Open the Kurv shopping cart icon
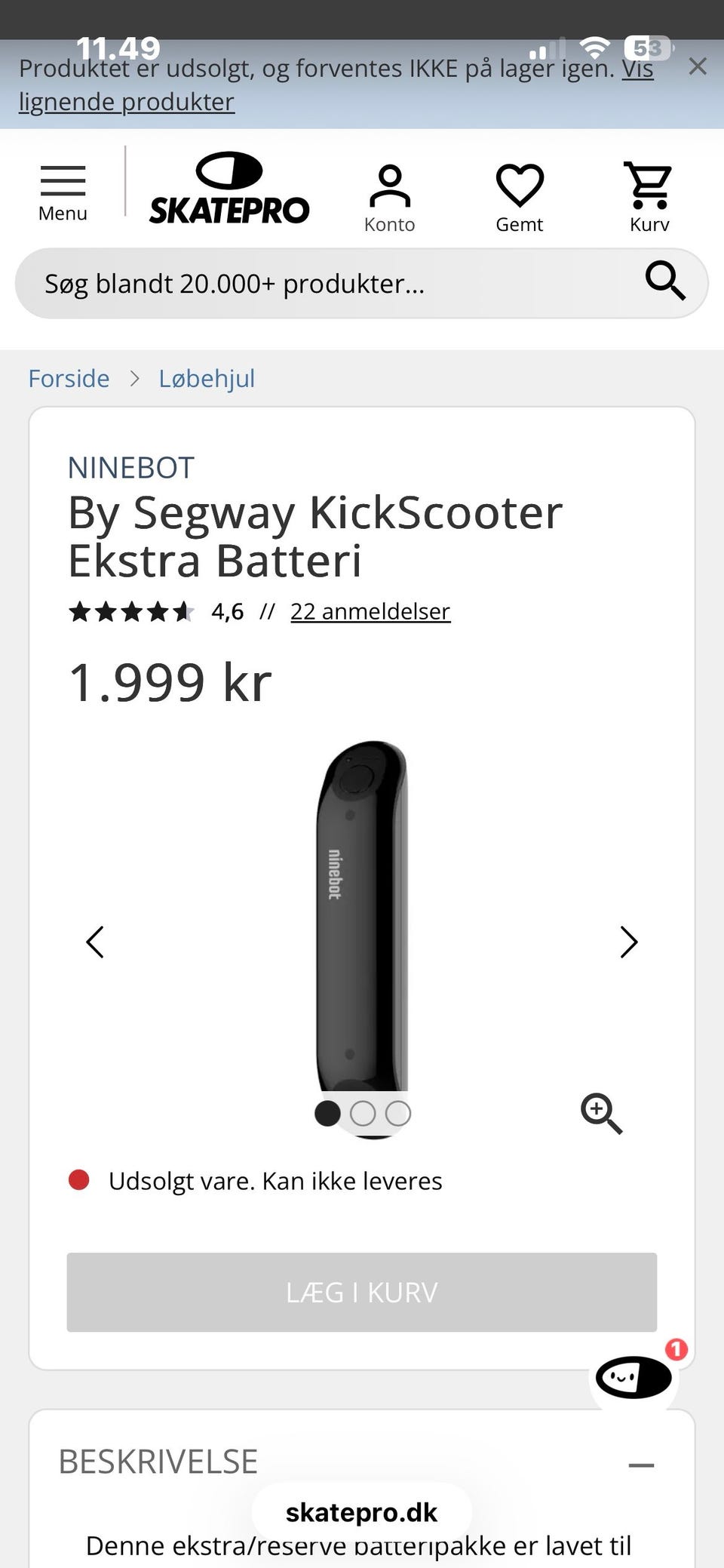Image resolution: width=724 pixels, height=1568 pixels. coord(649,198)
